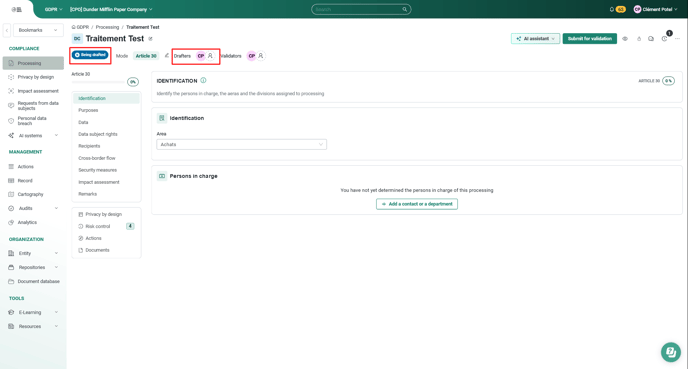Click the pencil icon next to Article 30 mode
Screen dimensions: 688x369
tap(166, 56)
